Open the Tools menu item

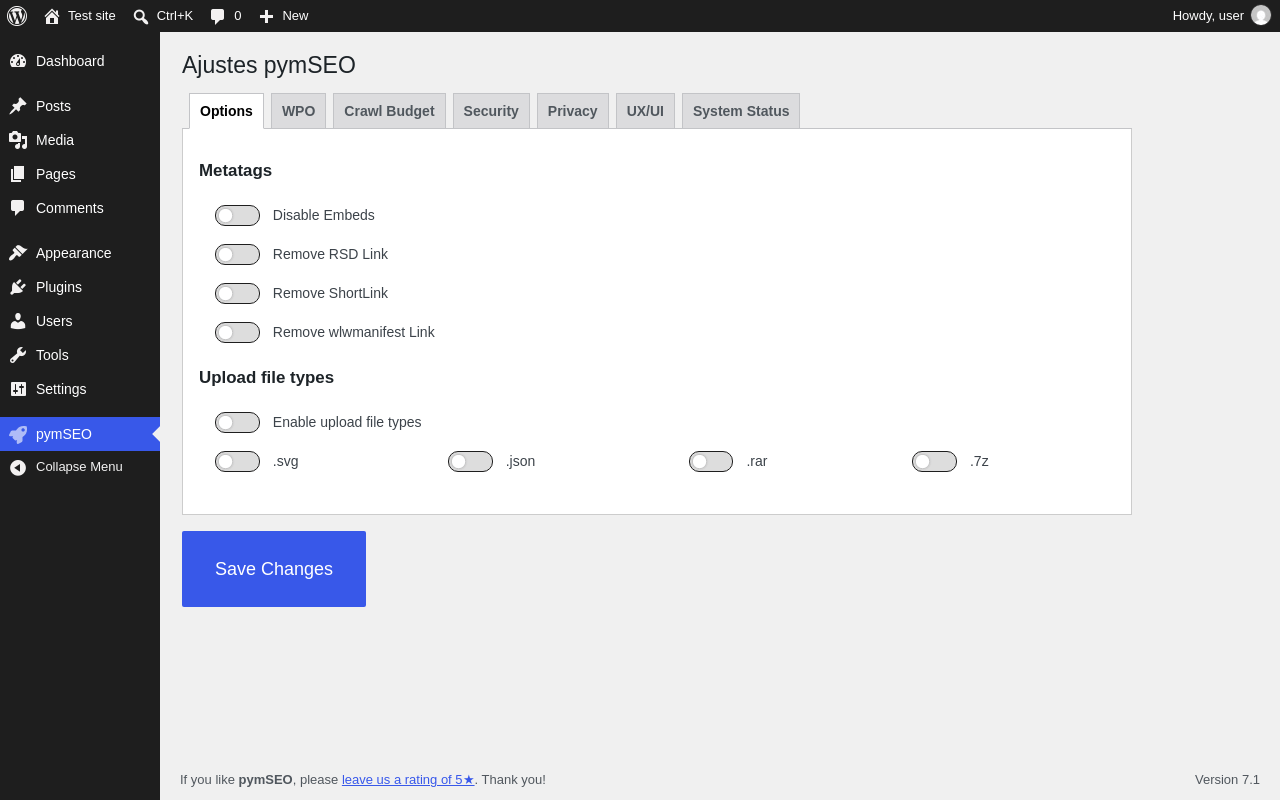click(x=80, y=355)
